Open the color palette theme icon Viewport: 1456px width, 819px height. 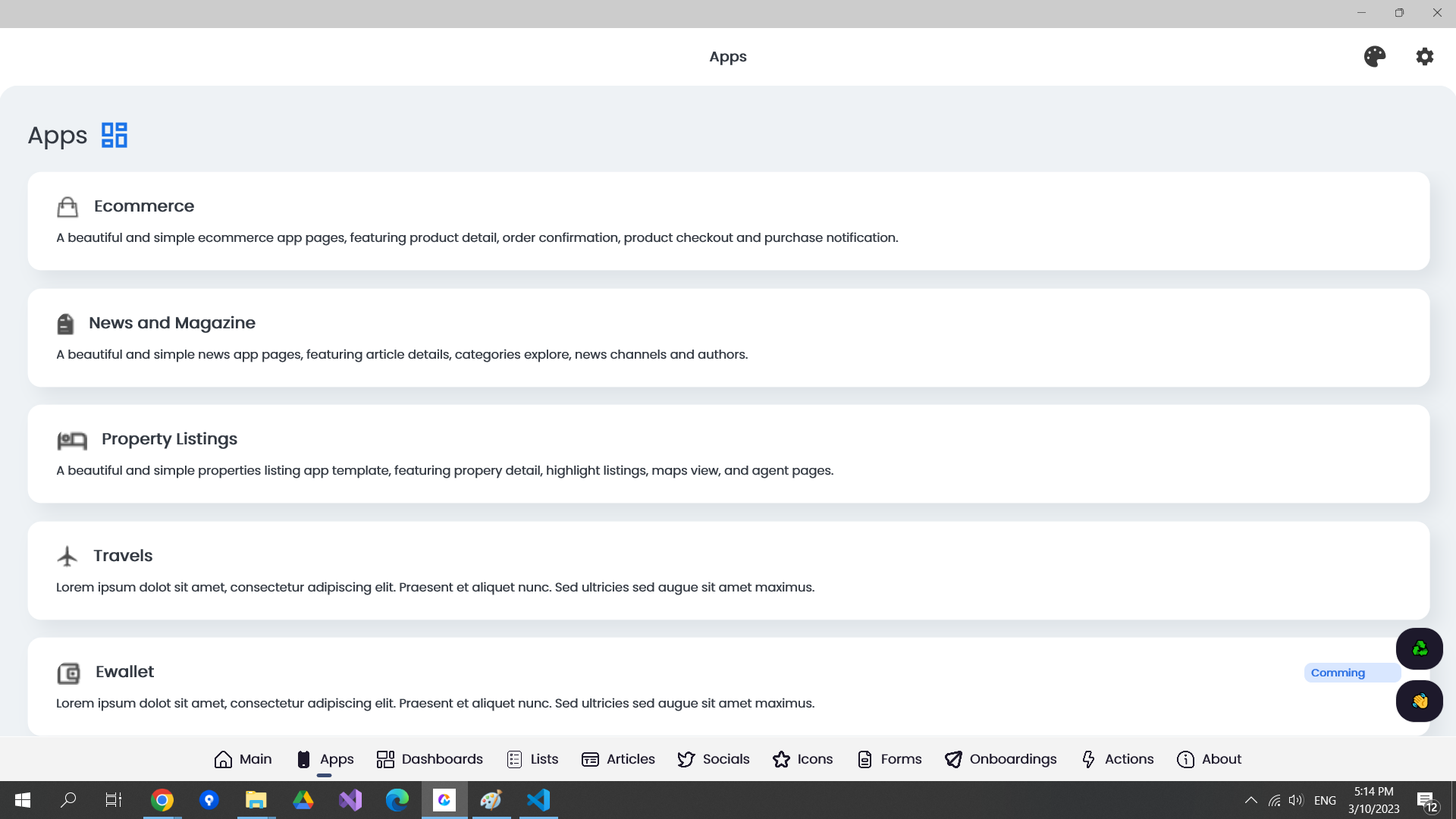1374,57
